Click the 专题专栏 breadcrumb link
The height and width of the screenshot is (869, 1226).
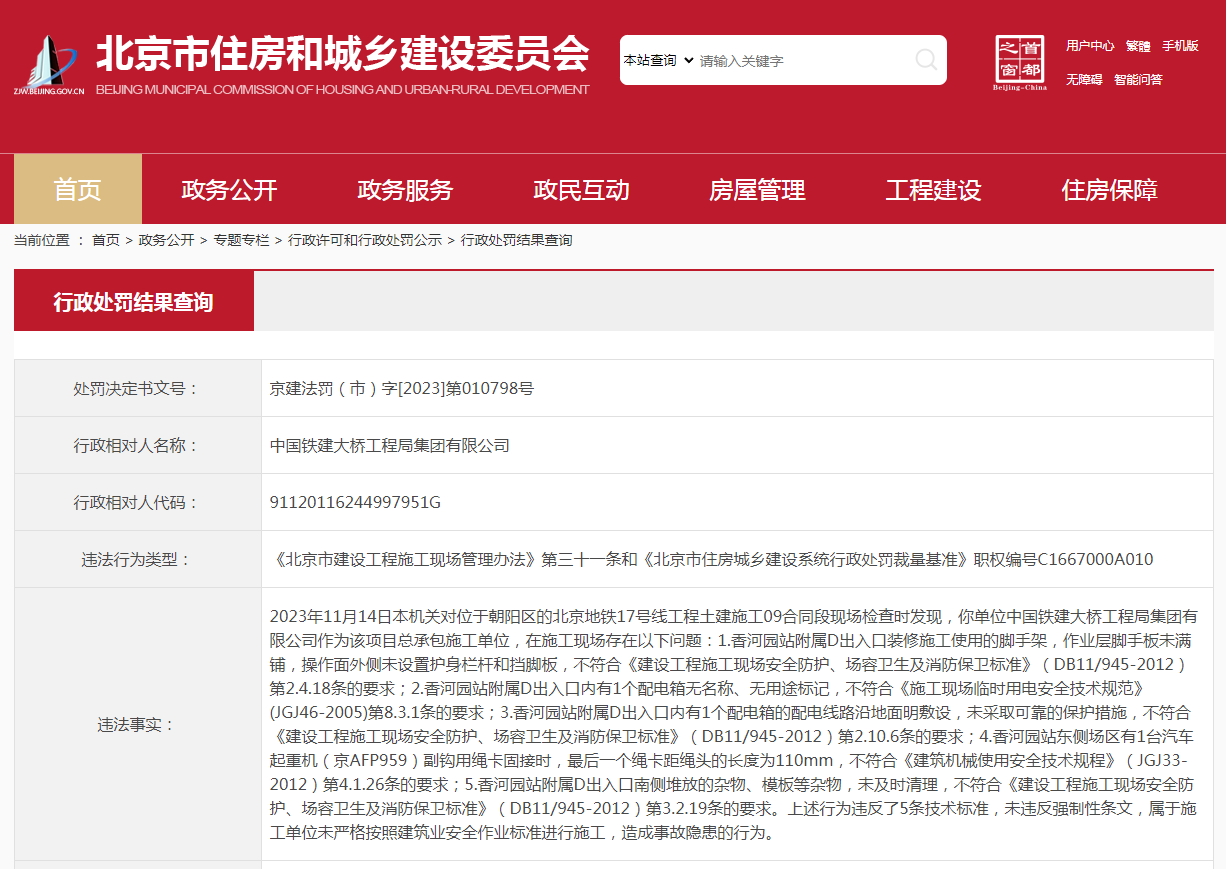(x=241, y=240)
